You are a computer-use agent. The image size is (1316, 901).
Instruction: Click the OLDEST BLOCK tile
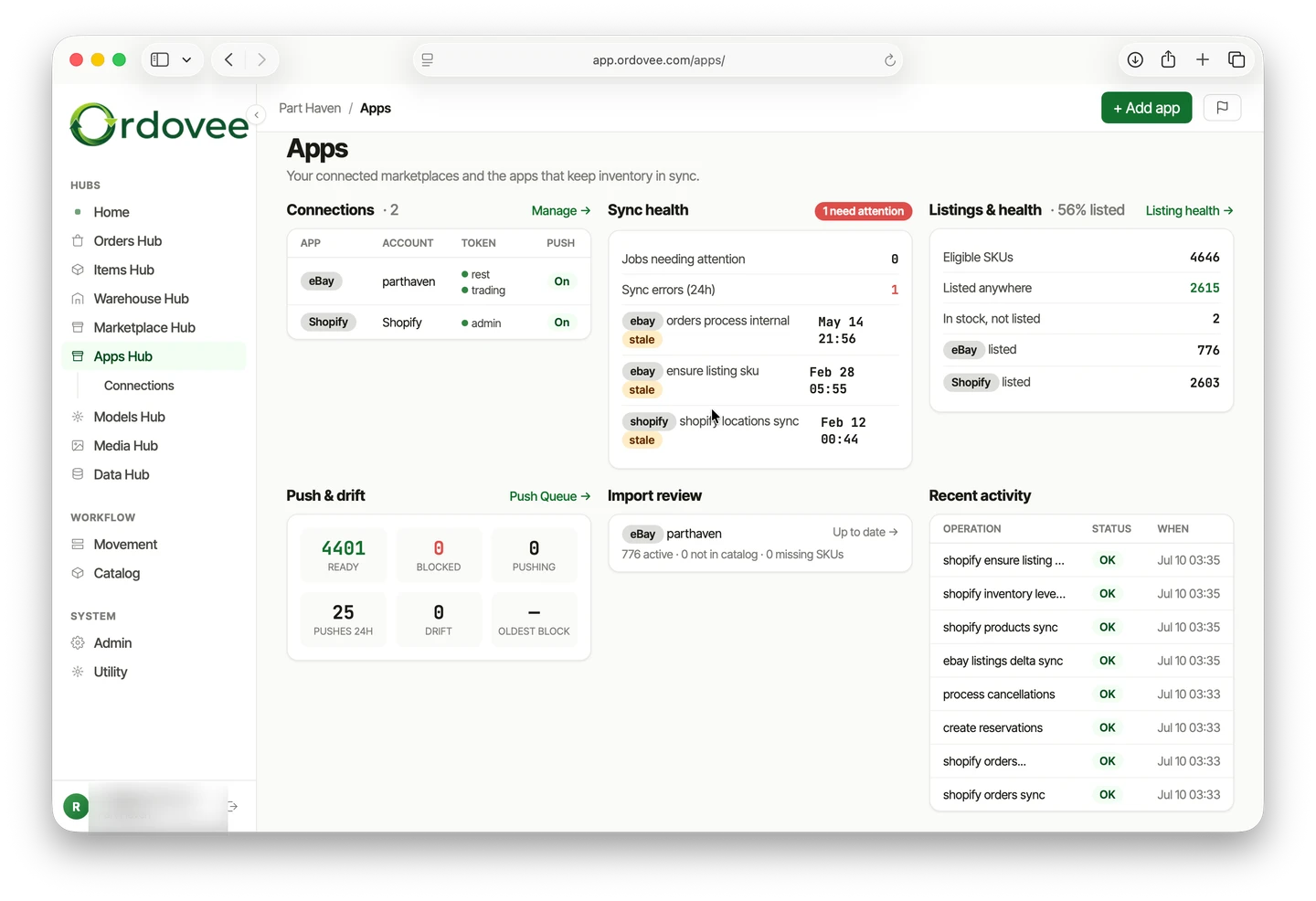click(534, 619)
